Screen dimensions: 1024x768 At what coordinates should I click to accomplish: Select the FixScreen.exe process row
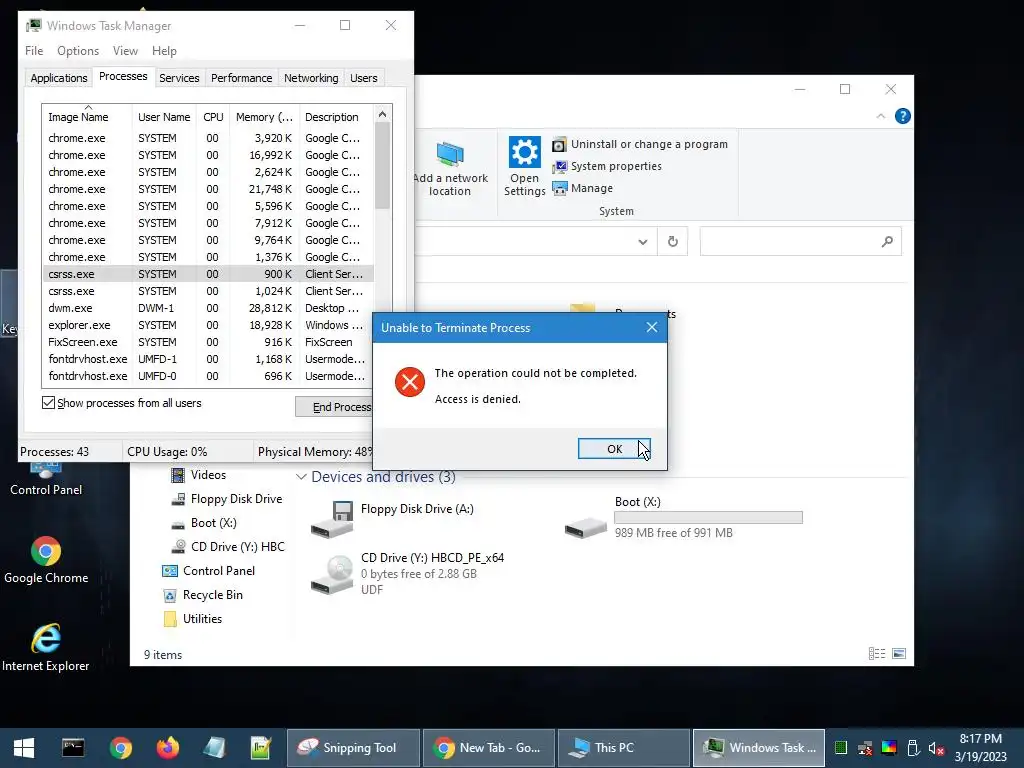(x=208, y=342)
